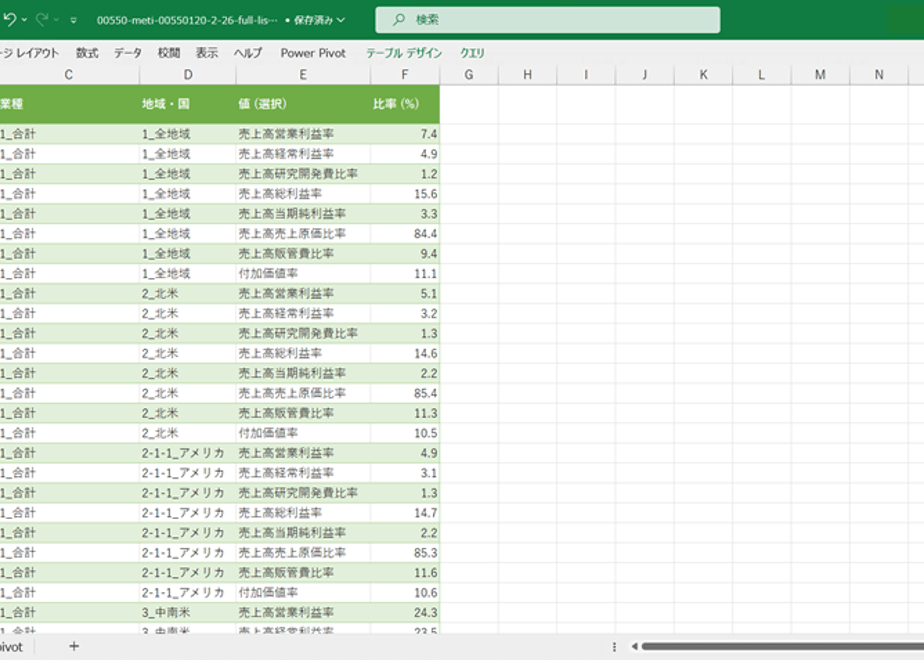Open the Quick Access Toolbar customize arrow
924x660 pixels.
[74, 20]
